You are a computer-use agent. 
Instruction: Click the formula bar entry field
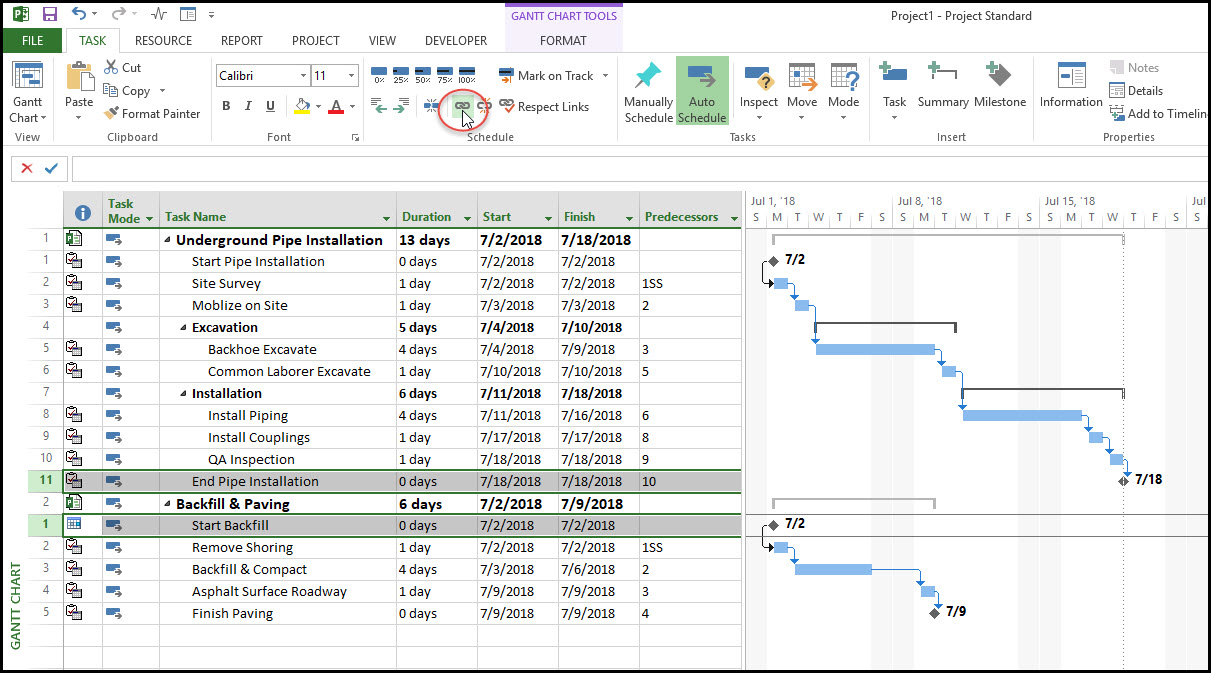640,169
